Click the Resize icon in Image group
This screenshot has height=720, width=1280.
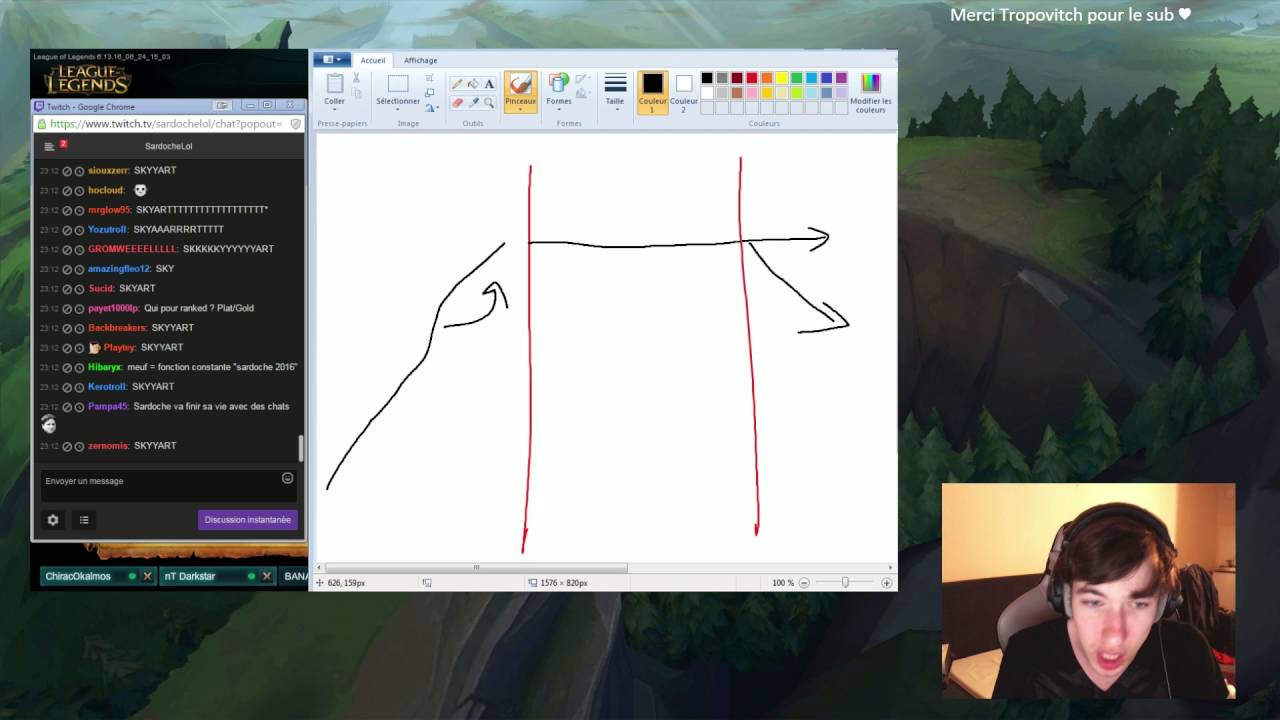coord(430,93)
